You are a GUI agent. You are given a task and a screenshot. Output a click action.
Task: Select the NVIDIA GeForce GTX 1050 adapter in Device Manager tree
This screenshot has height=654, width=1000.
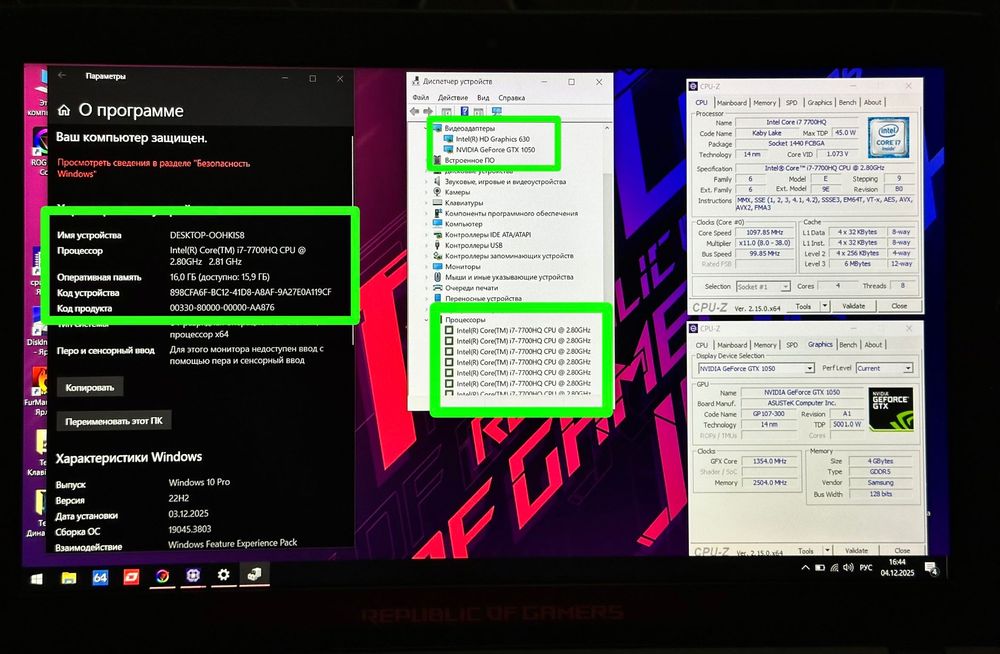click(496, 149)
